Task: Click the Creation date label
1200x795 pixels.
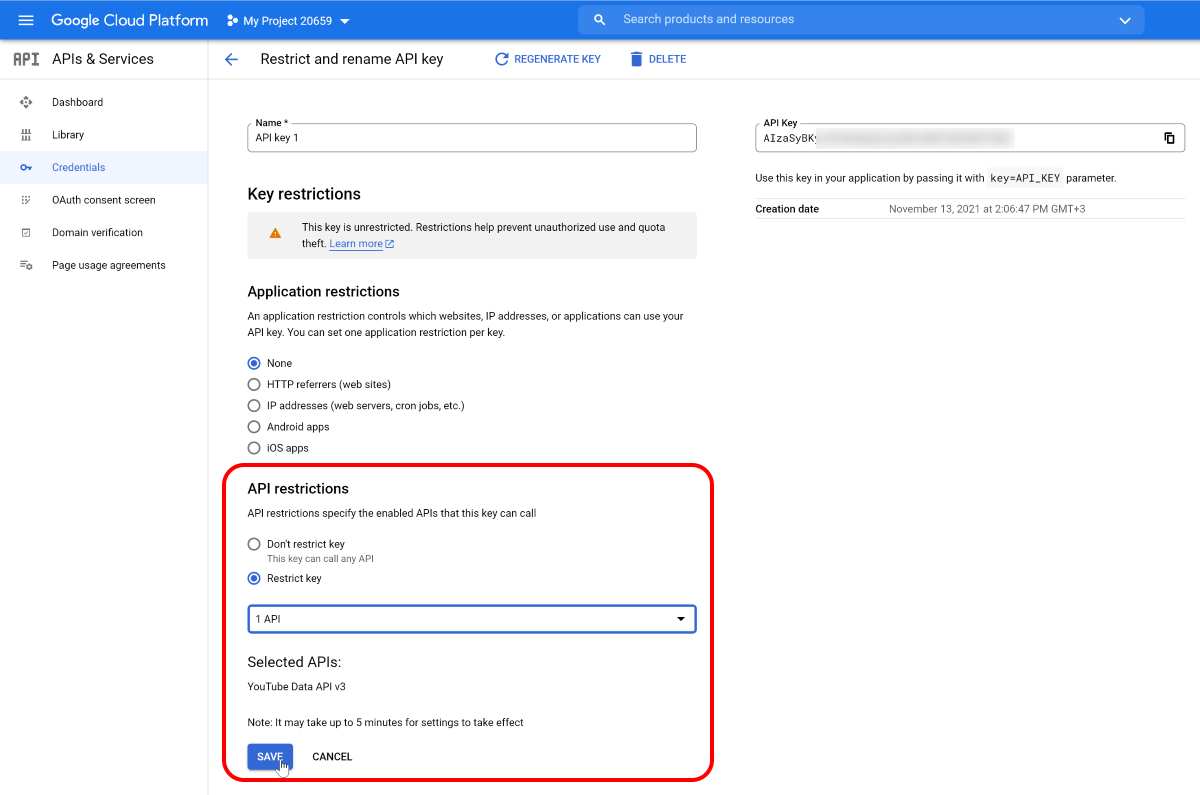Action: [787, 209]
